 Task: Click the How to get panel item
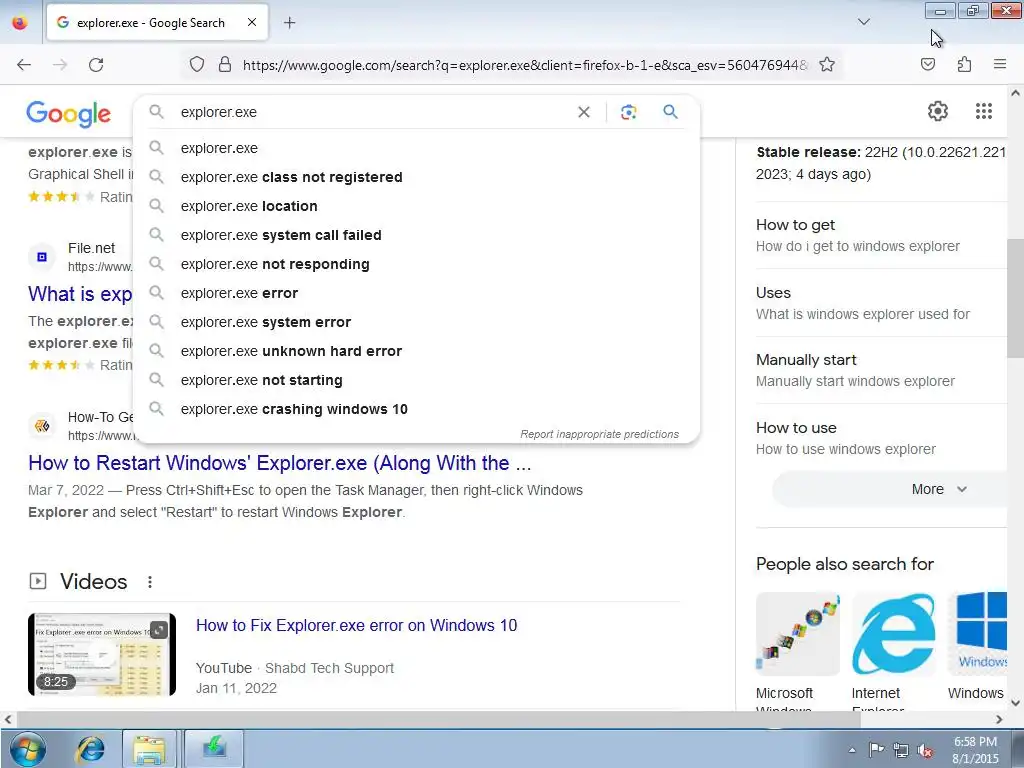pos(881,235)
